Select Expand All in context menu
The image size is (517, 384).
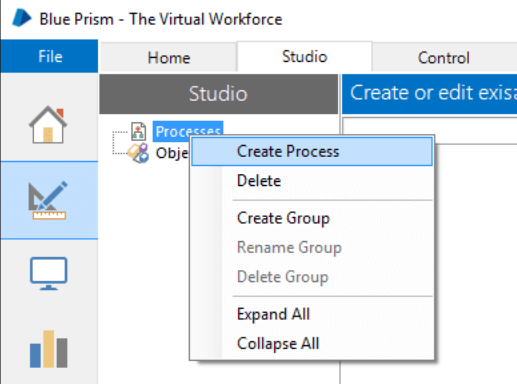[x=312, y=314]
